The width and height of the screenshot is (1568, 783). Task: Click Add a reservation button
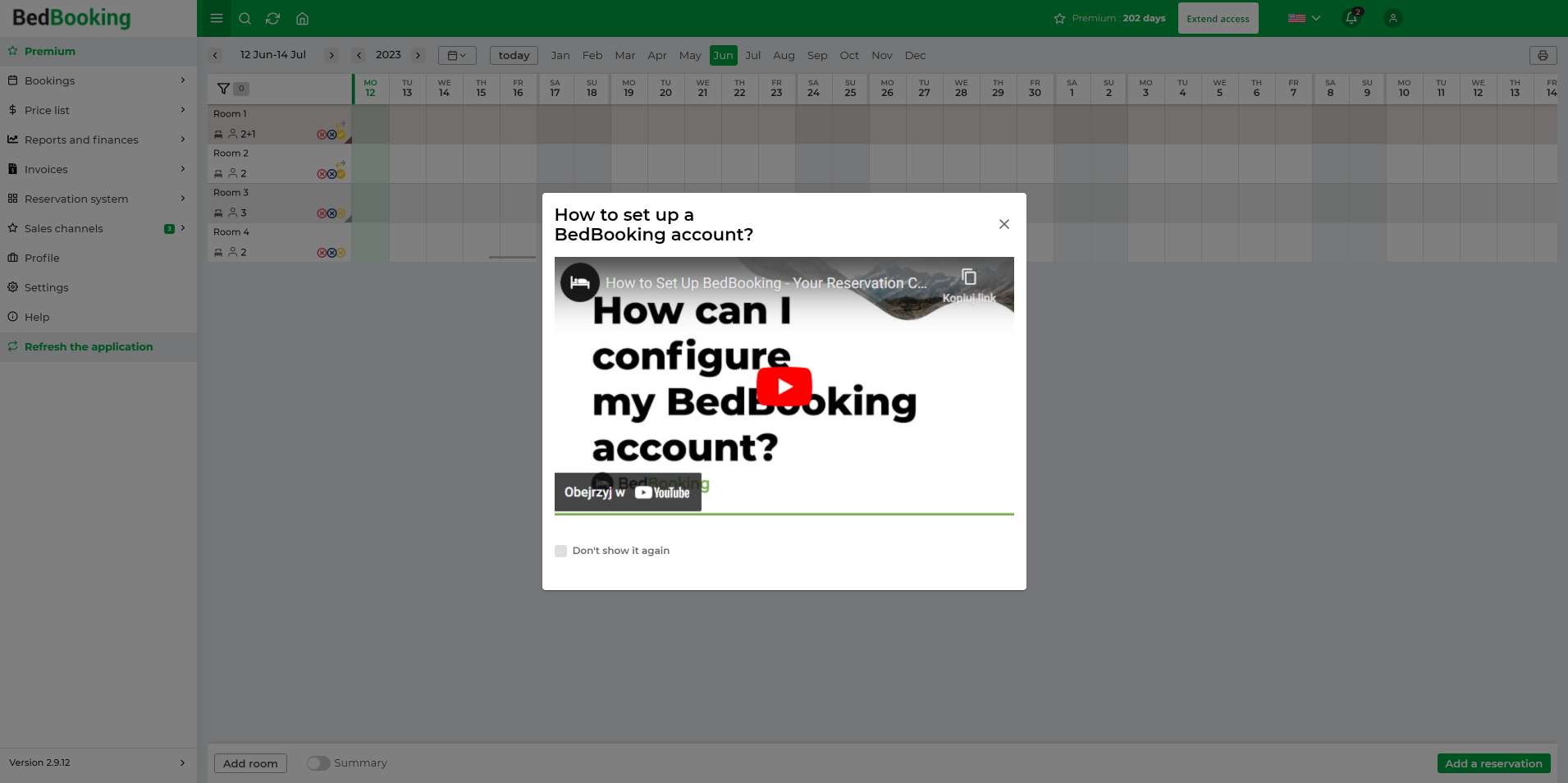[1493, 763]
